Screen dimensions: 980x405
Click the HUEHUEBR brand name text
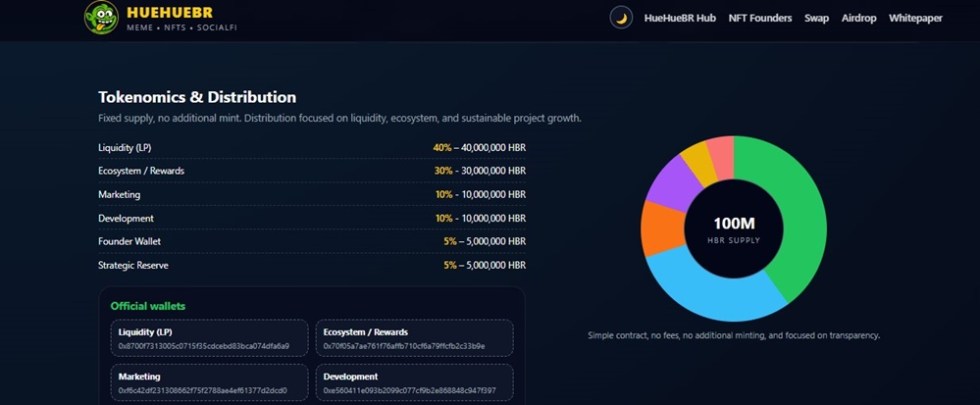point(167,12)
